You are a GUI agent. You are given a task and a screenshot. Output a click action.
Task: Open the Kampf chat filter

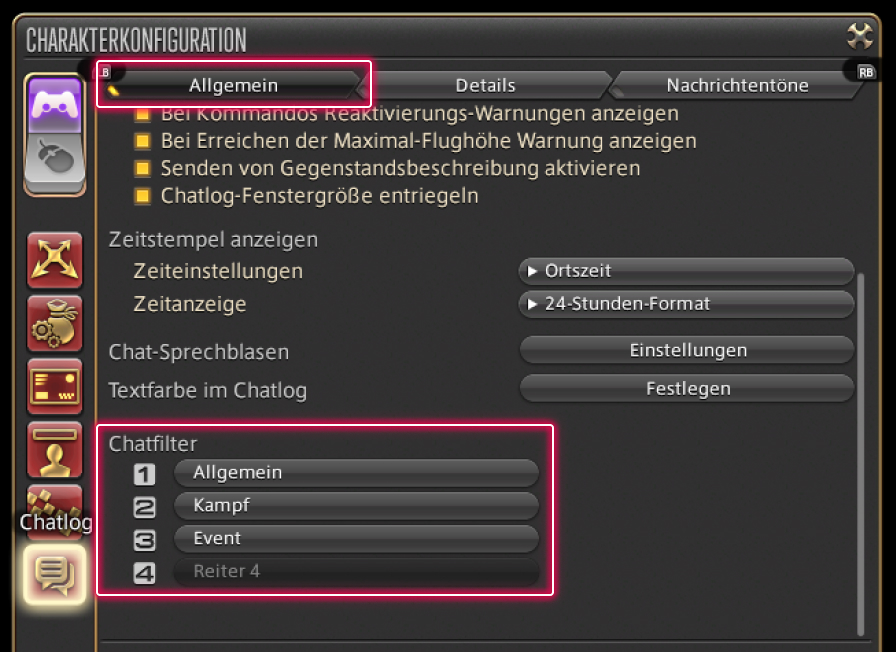click(x=356, y=505)
